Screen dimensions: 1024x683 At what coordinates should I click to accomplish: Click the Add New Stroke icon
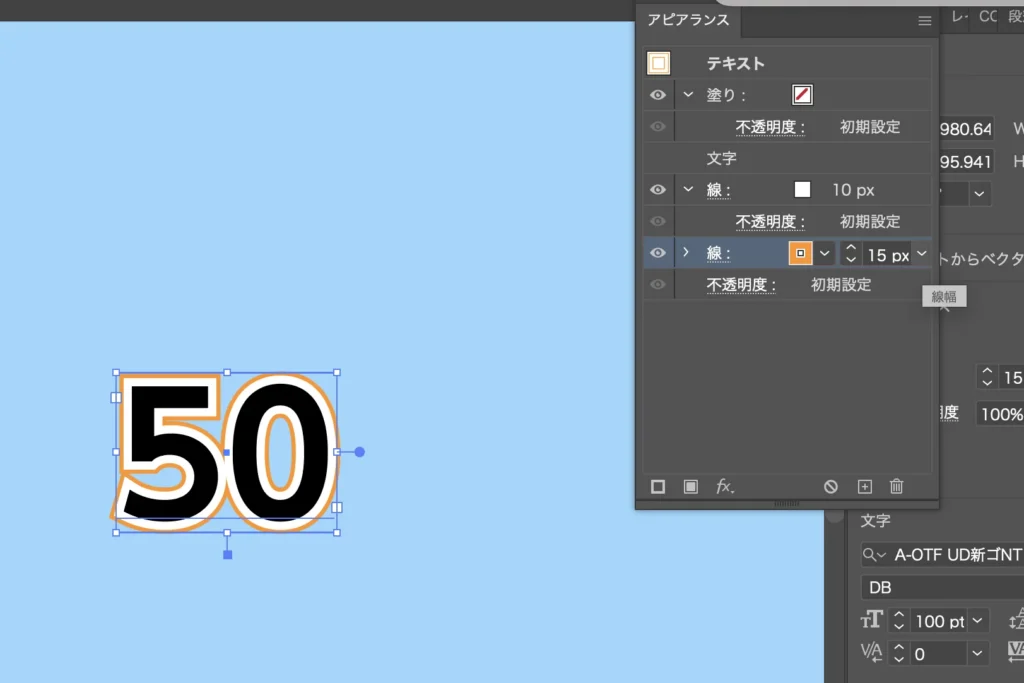[658, 487]
